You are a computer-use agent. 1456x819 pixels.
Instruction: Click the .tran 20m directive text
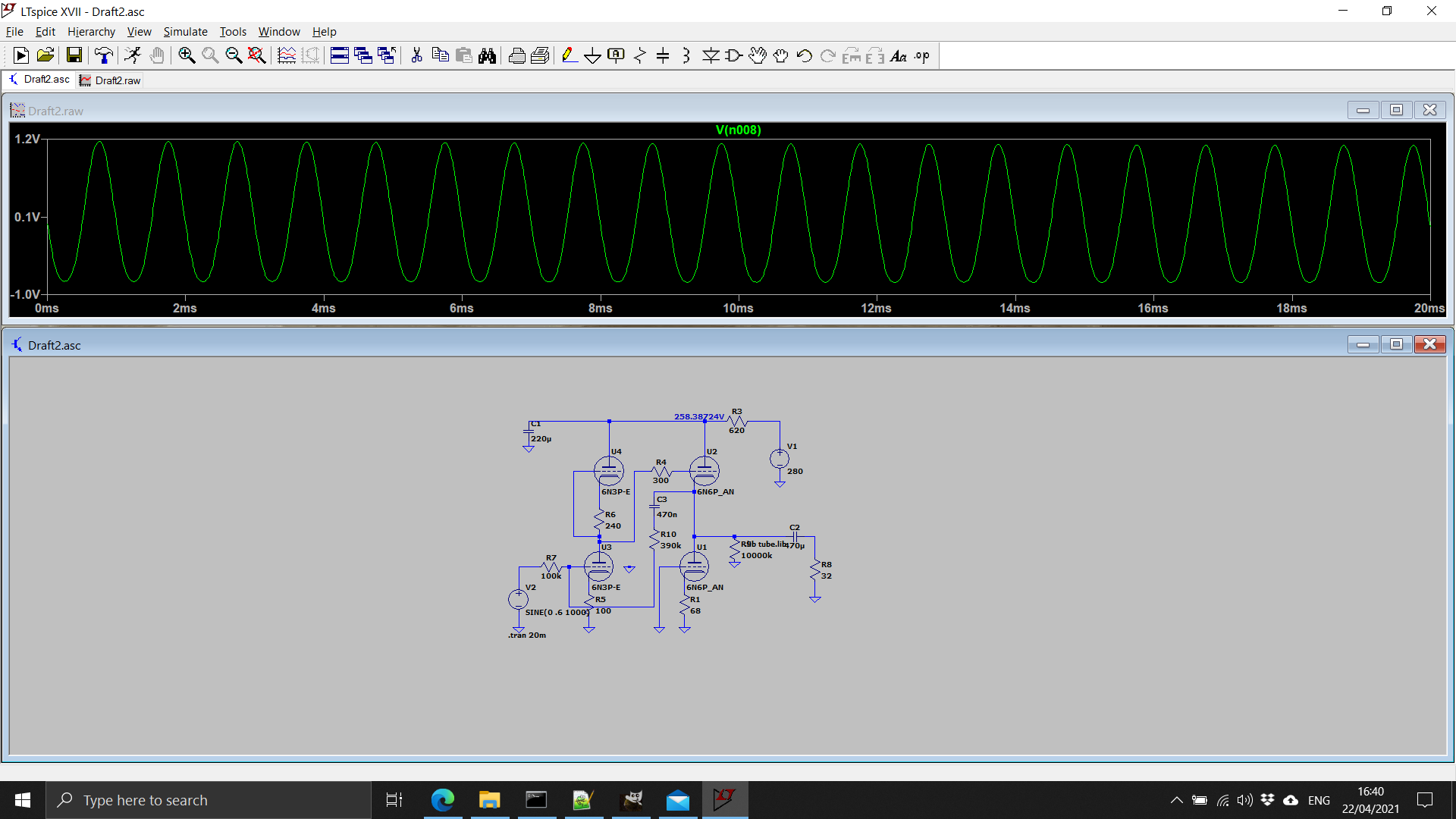[527, 635]
